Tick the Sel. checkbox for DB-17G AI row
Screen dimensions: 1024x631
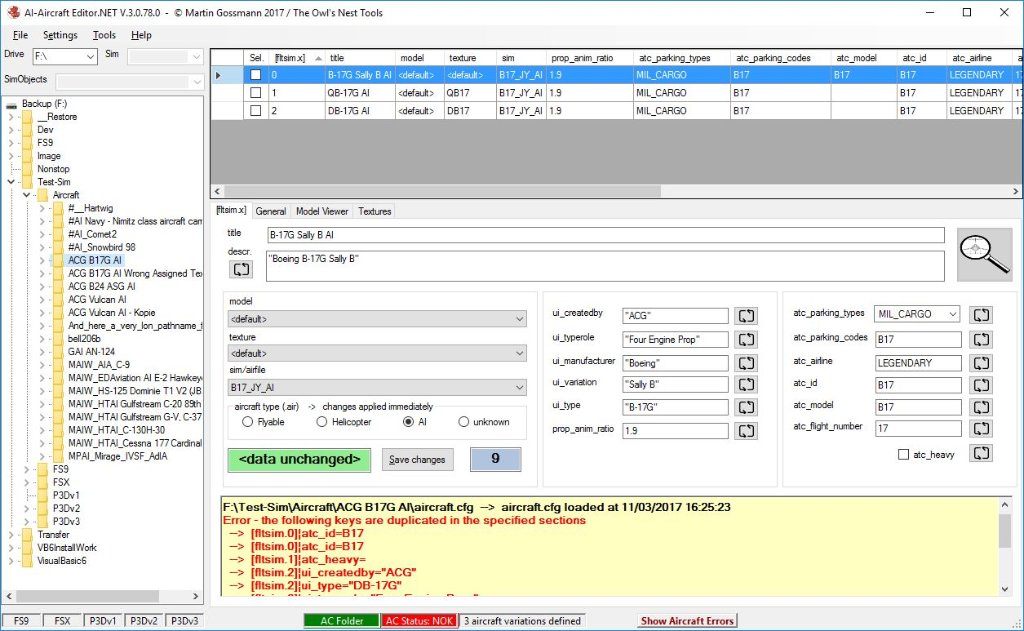[255, 111]
